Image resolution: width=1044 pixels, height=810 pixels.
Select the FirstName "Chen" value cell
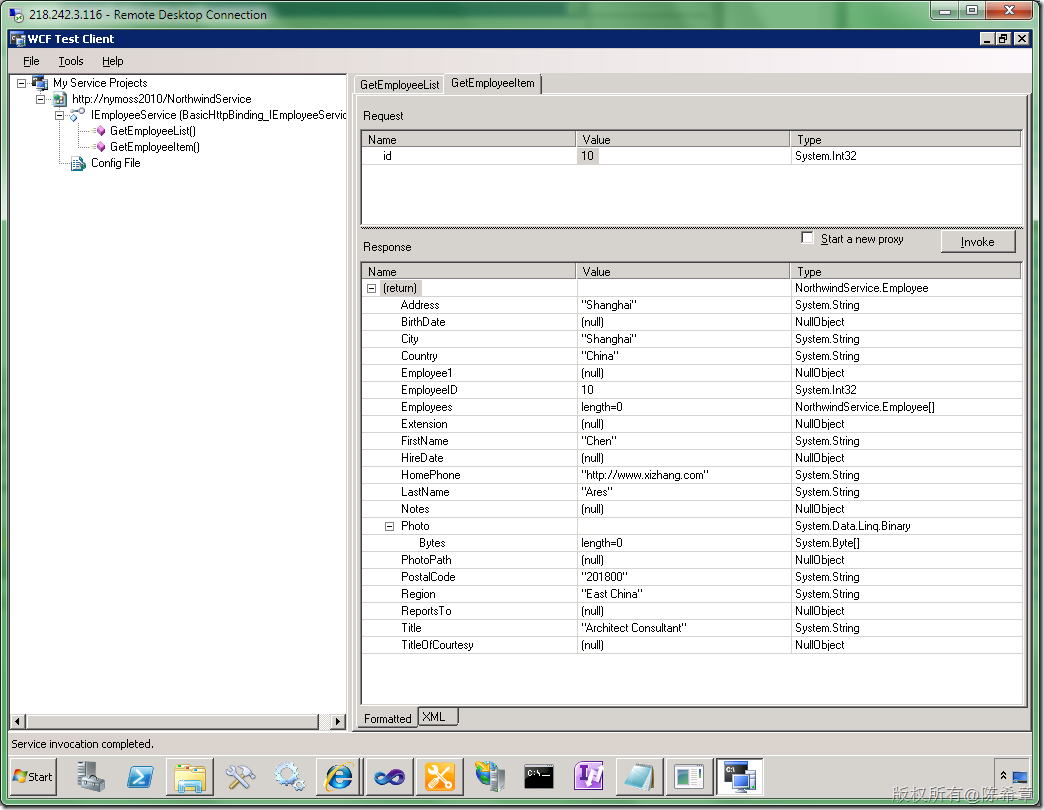(684, 441)
